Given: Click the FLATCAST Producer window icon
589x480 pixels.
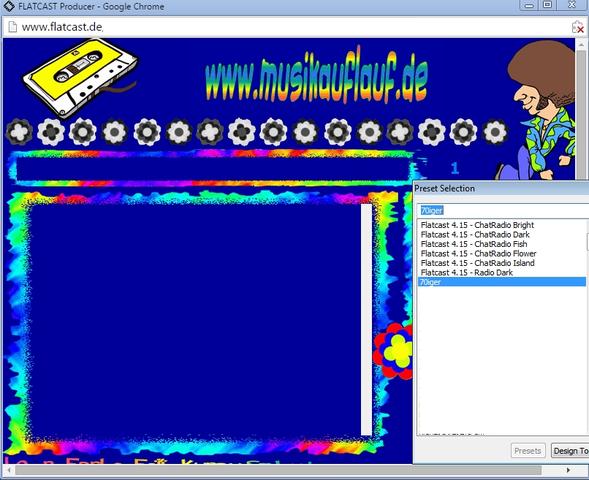Looking at the screenshot, I should 9,6.
